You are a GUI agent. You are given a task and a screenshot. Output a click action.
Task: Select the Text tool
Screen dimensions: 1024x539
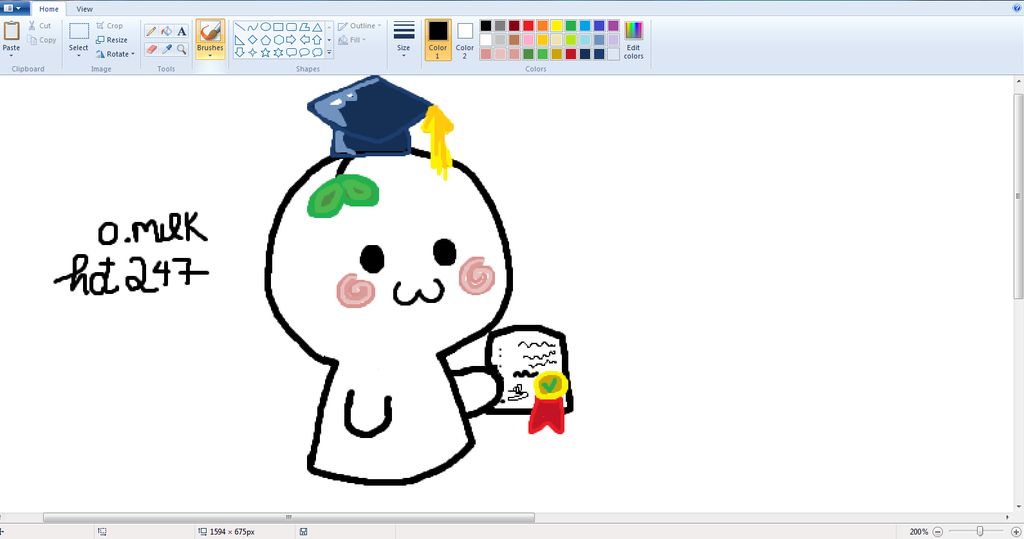182,31
